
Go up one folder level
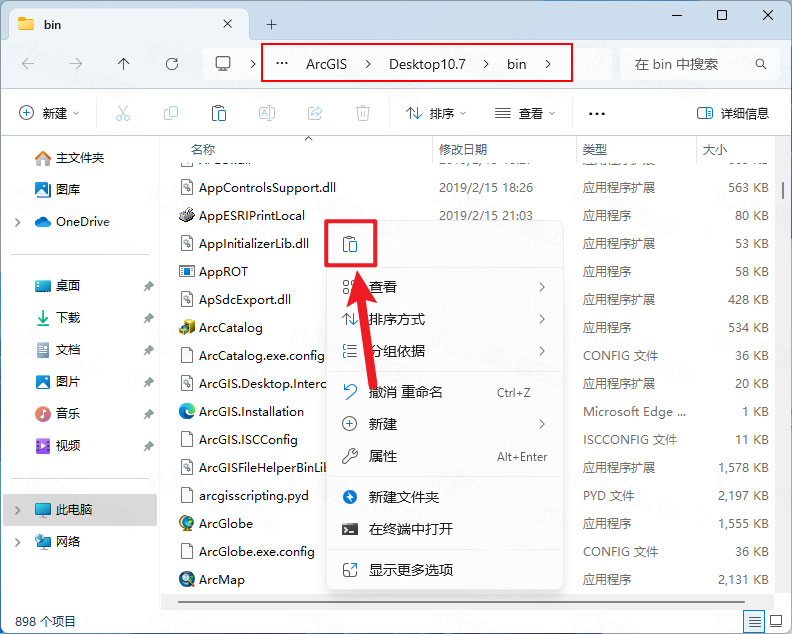point(123,64)
